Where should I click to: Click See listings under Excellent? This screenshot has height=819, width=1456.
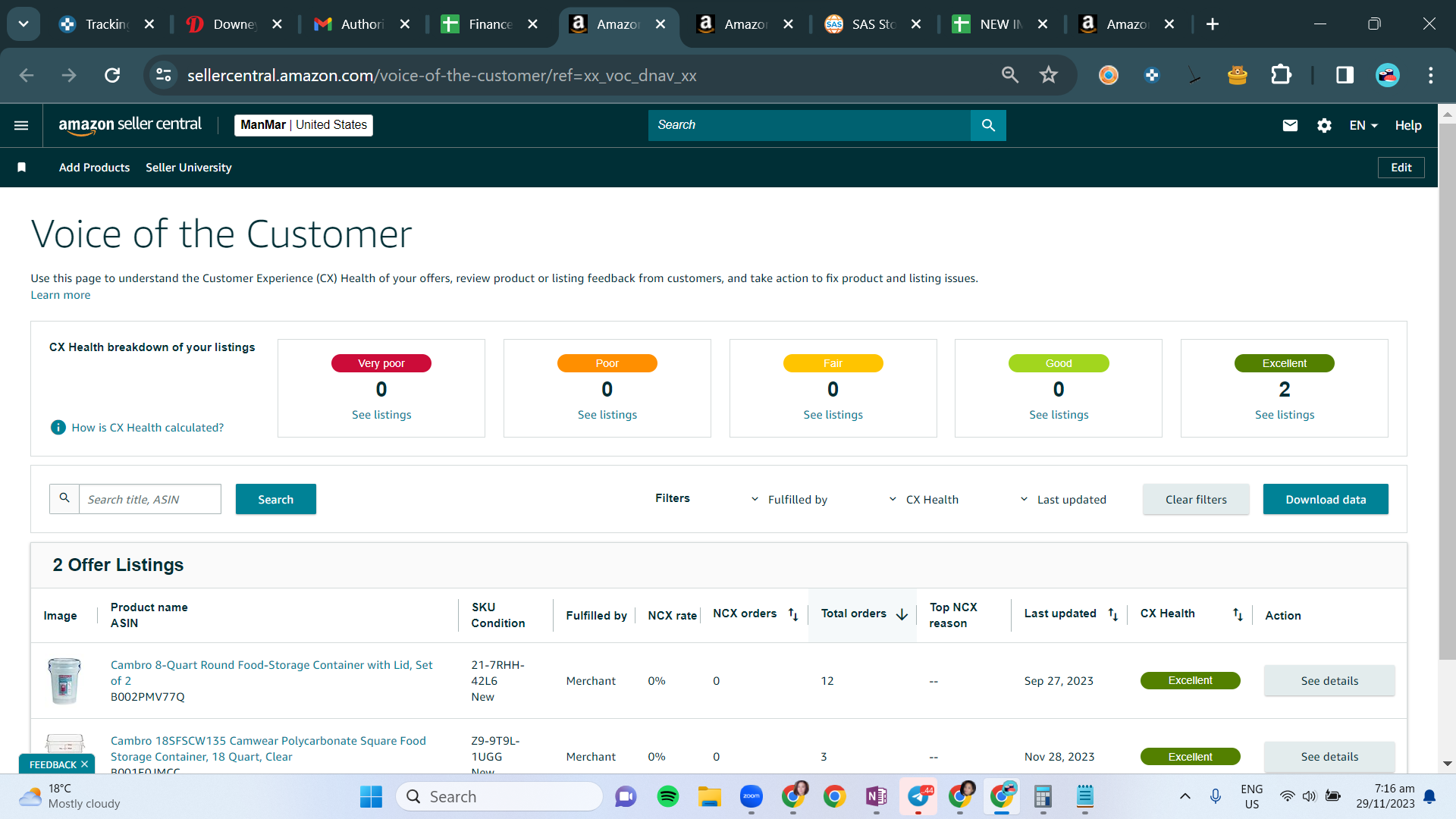(1285, 415)
